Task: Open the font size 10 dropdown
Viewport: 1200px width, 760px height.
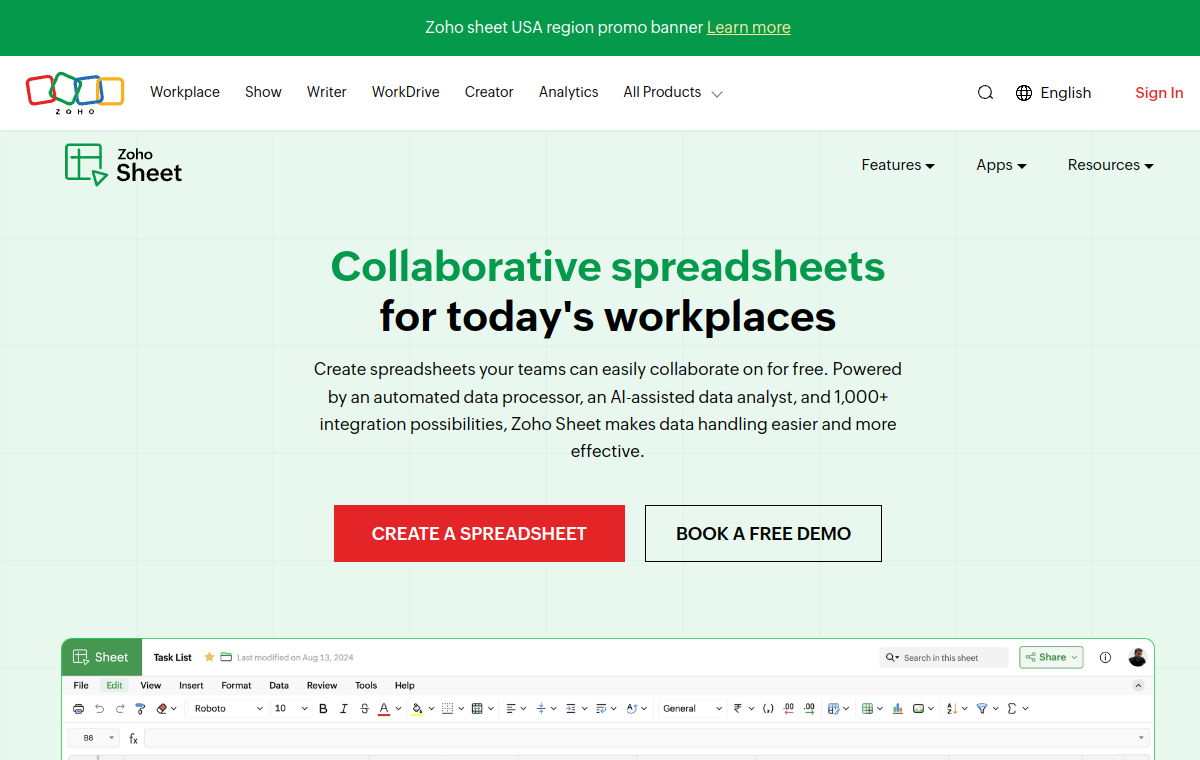Action: click(291, 709)
